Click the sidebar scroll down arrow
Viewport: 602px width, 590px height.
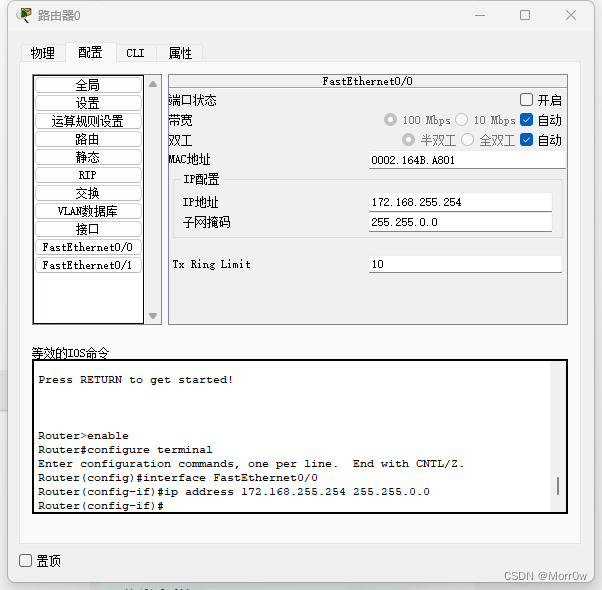[153, 316]
